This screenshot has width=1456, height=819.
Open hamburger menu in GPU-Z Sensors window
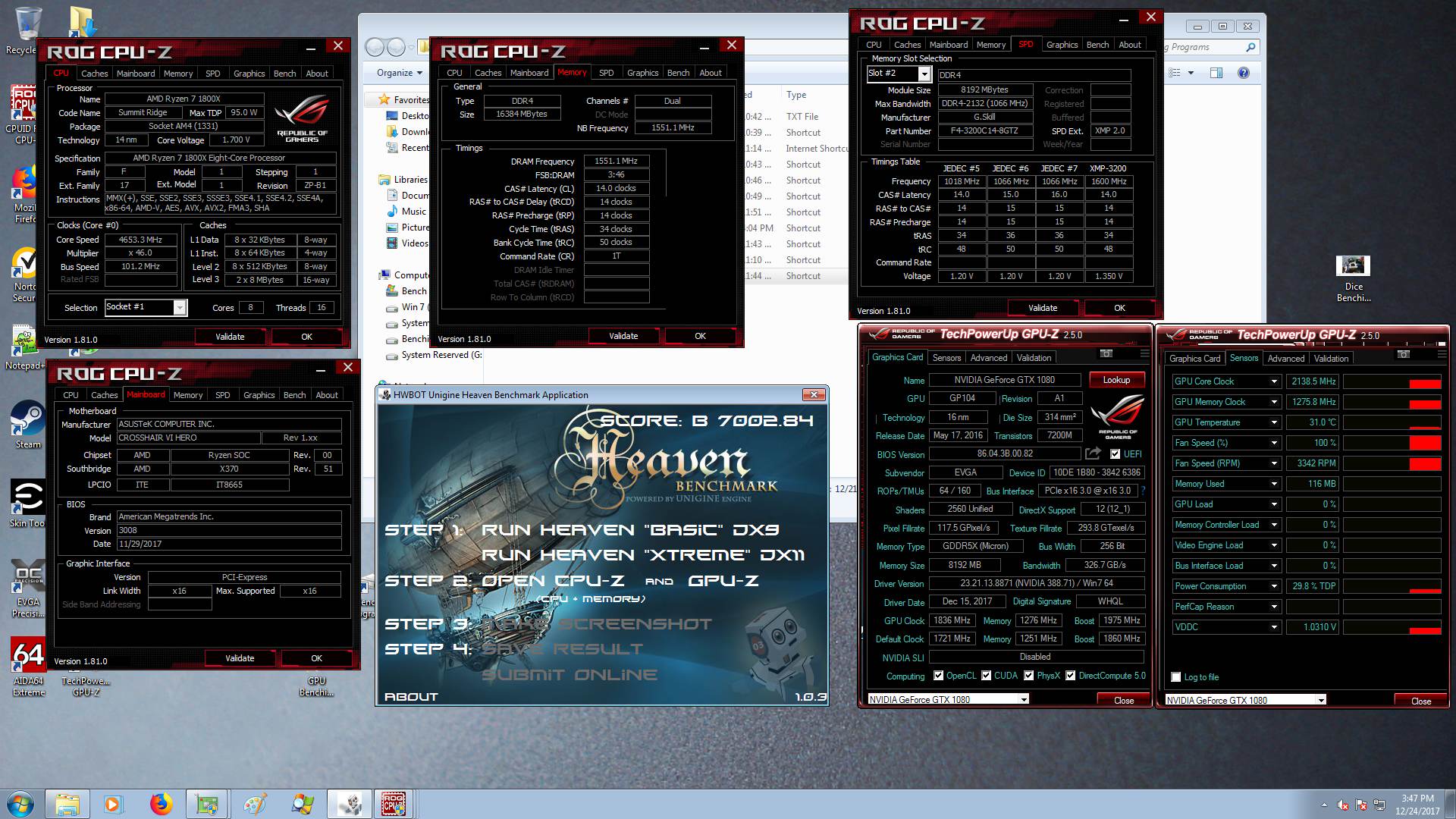1441,355
